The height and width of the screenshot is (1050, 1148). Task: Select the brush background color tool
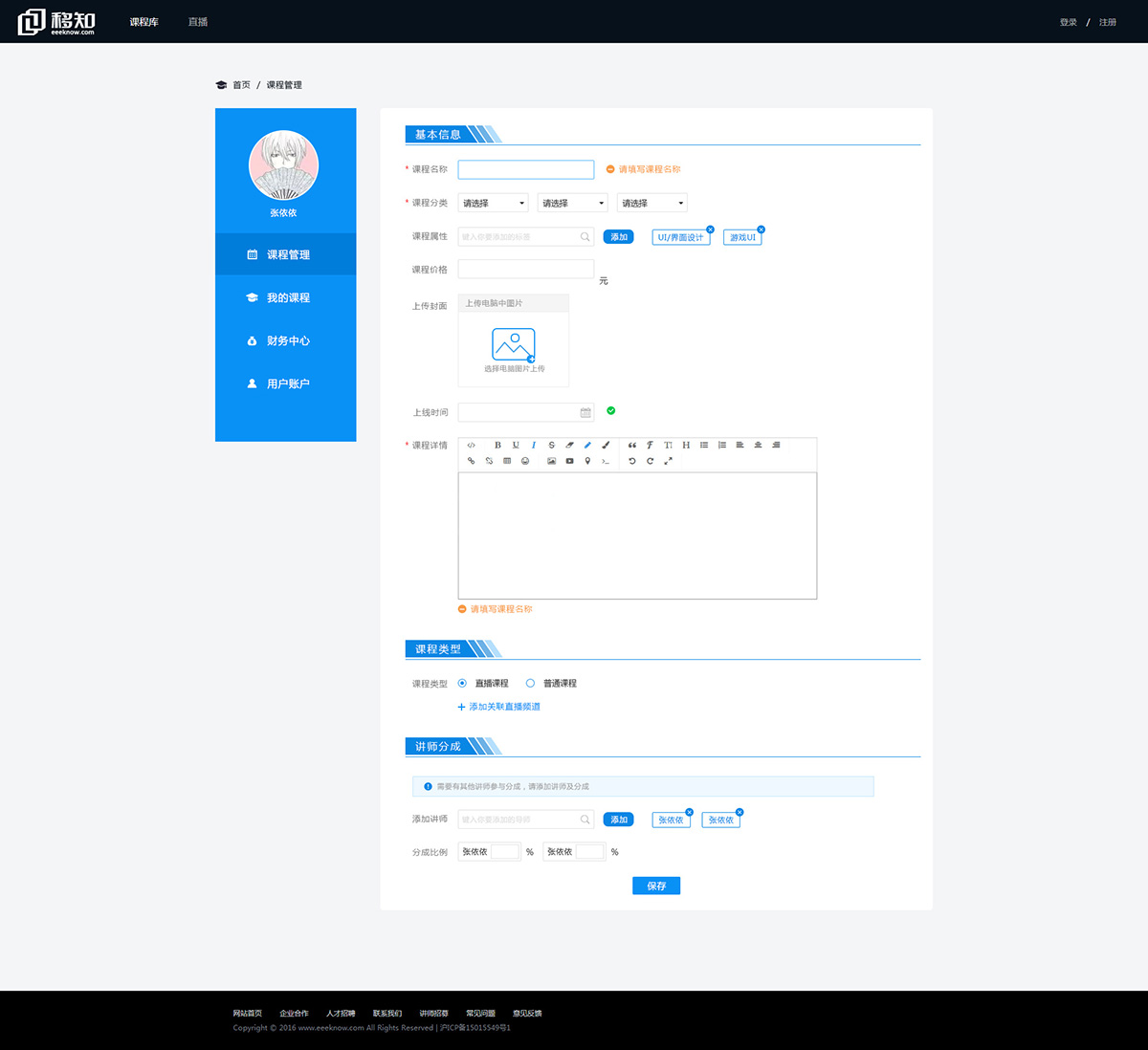[x=606, y=445]
